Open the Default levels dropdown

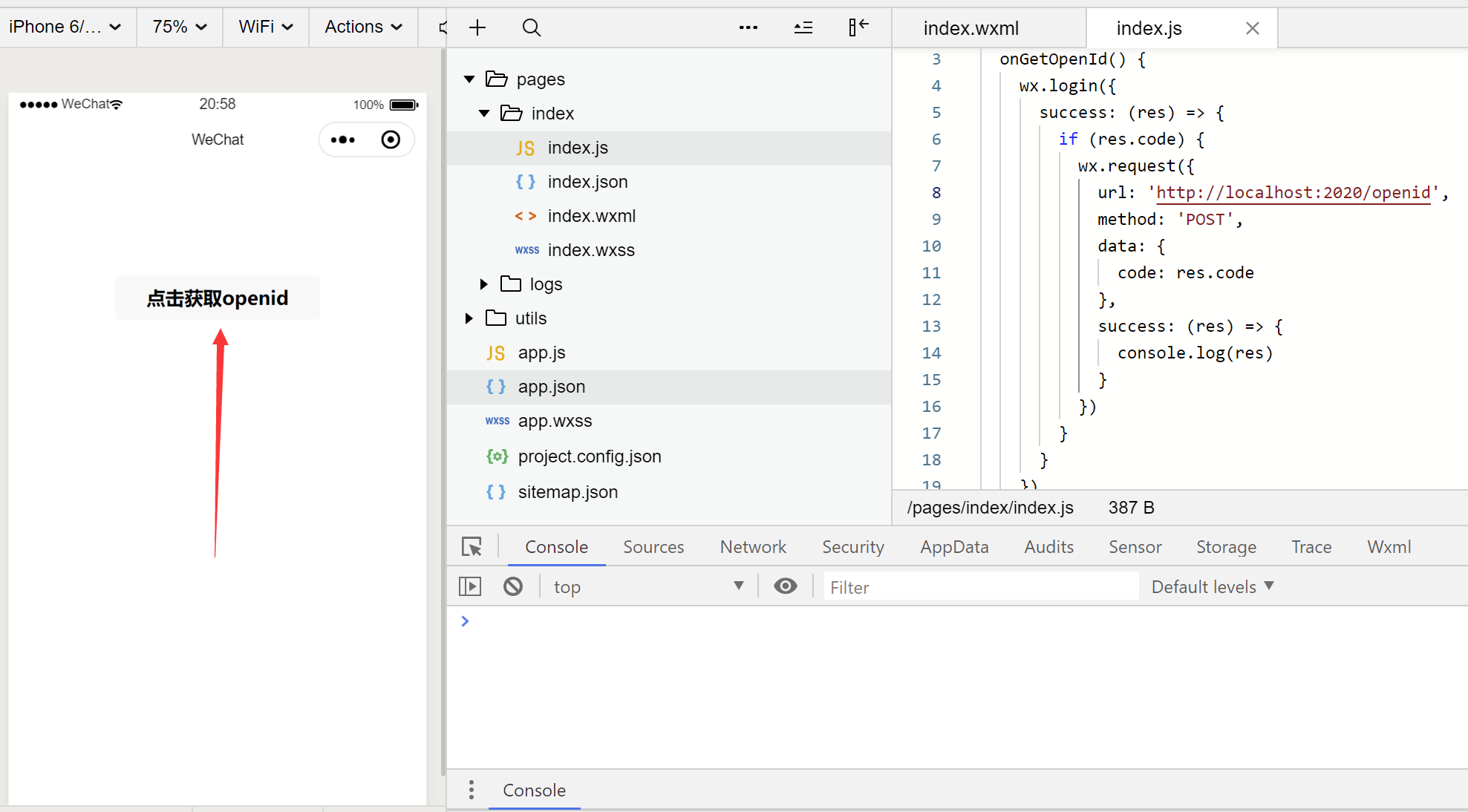coord(1213,586)
